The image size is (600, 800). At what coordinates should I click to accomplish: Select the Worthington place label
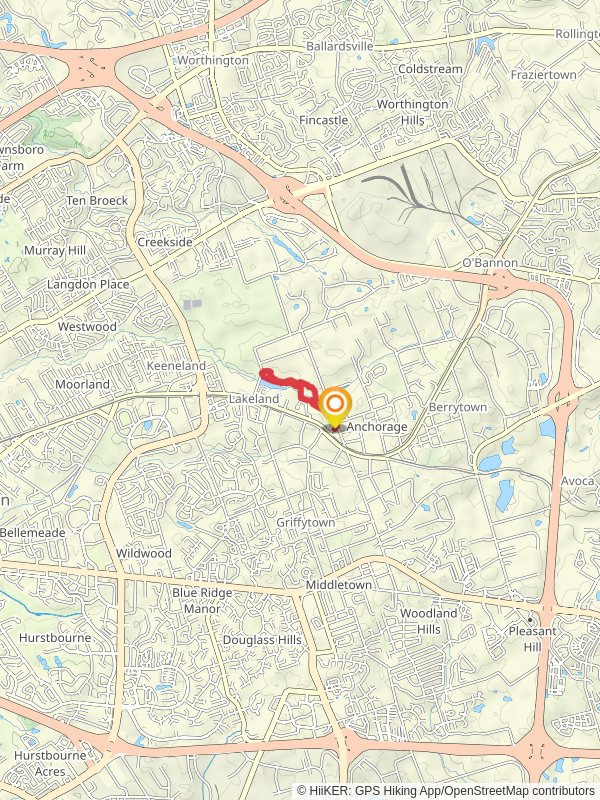click(x=213, y=60)
